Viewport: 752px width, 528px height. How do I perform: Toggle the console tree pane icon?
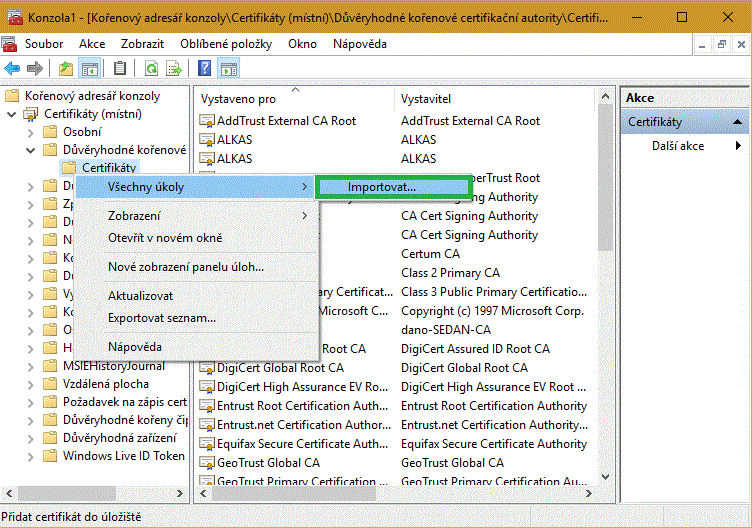[x=90, y=68]
